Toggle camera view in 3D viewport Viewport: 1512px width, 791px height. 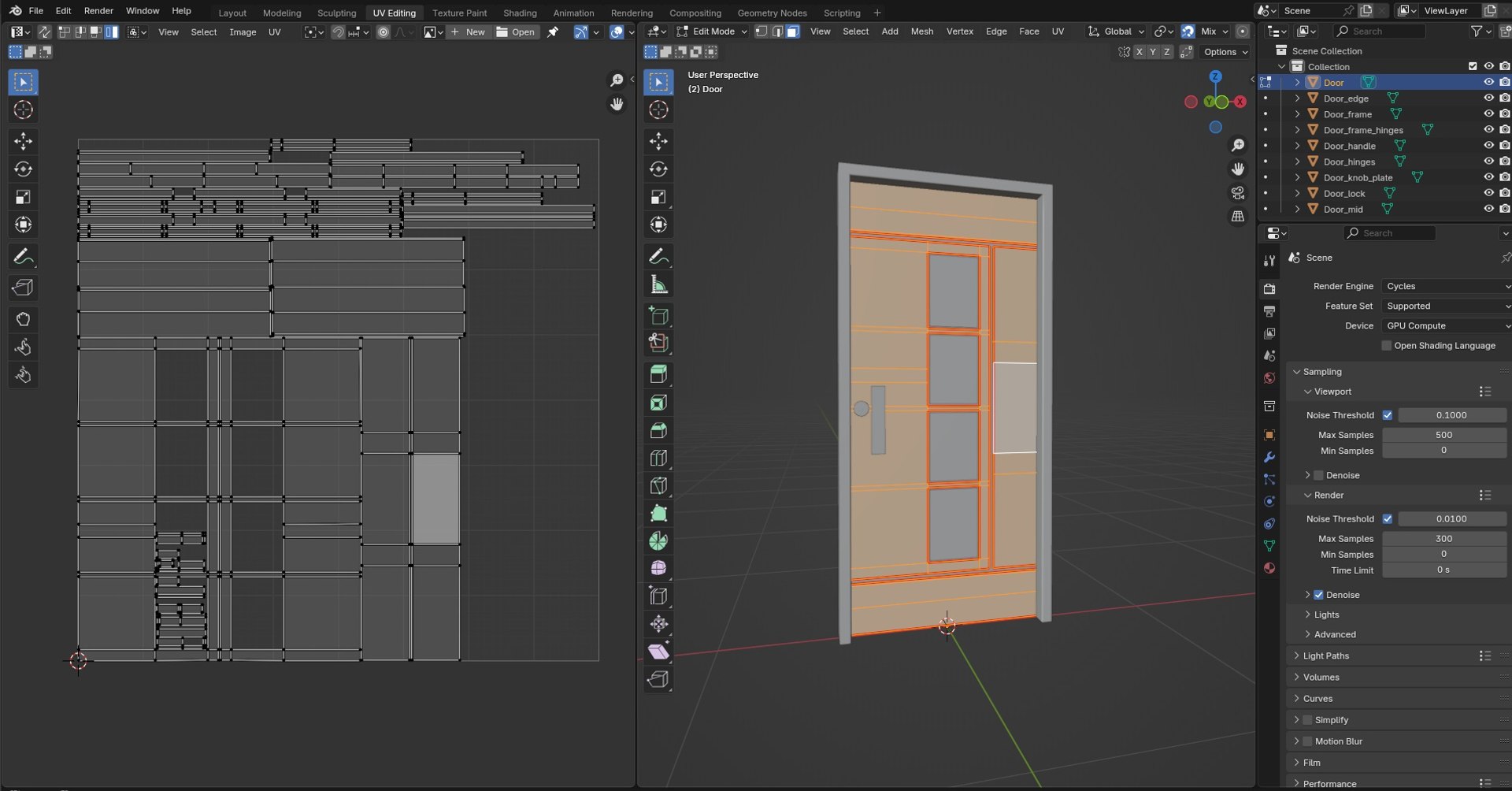pyautogui.click(x=1238, y=193)
